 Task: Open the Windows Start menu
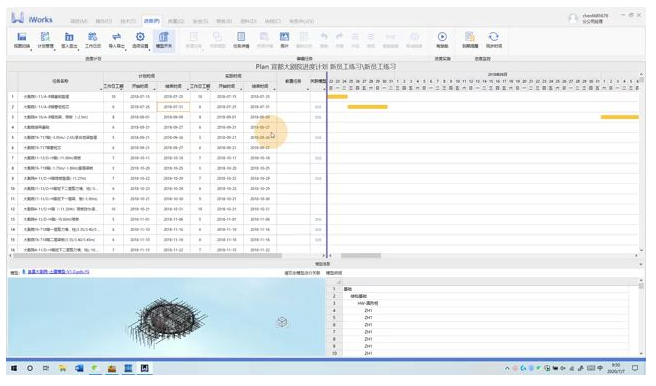14,368
